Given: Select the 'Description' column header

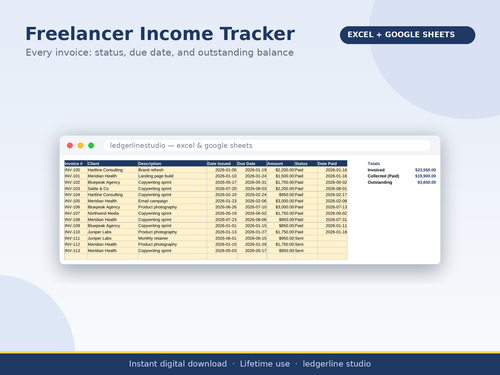Looking at the screenshot, I should click(x=172, y=163).
